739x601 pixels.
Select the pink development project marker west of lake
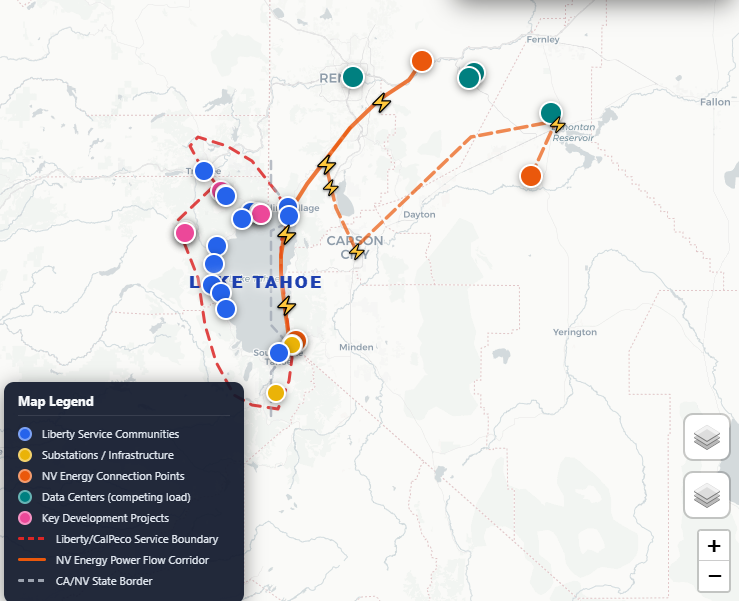[x=185, y=233]
